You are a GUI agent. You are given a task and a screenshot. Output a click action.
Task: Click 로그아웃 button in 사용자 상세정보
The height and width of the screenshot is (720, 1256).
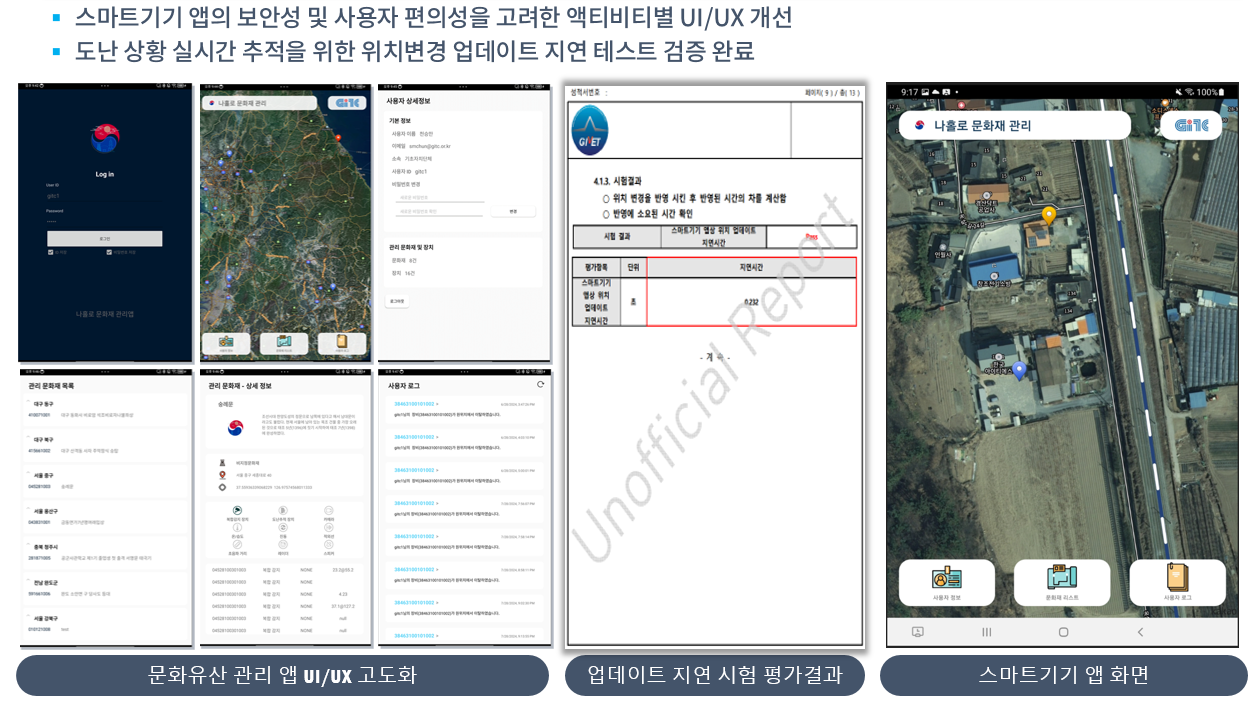[397, 300]
